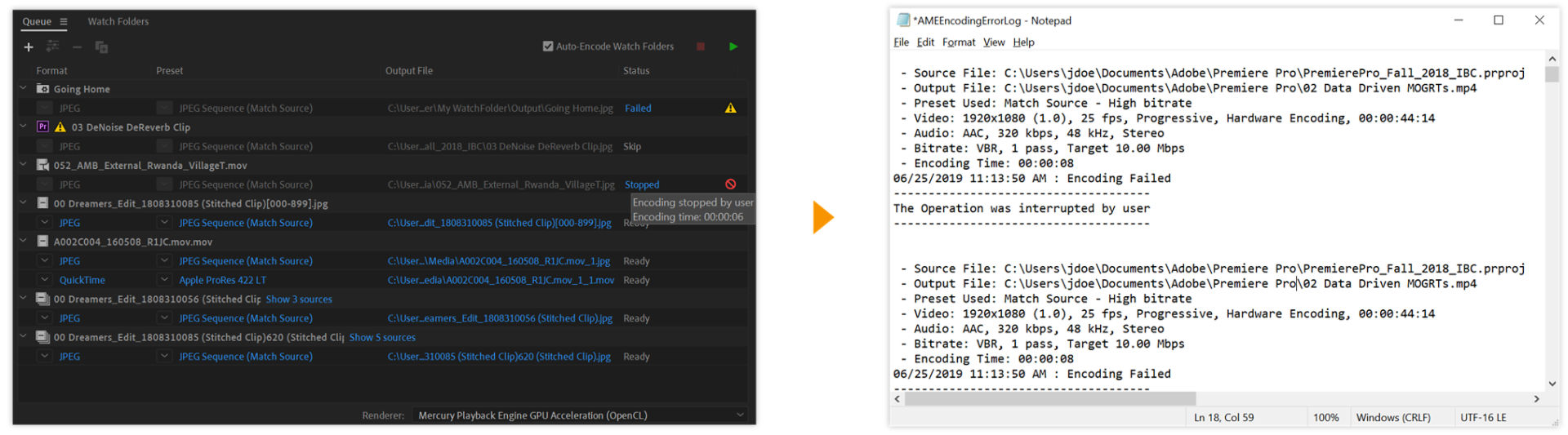Open the Renderer Mercury Playback Engine dropdown

coord(740,415)
